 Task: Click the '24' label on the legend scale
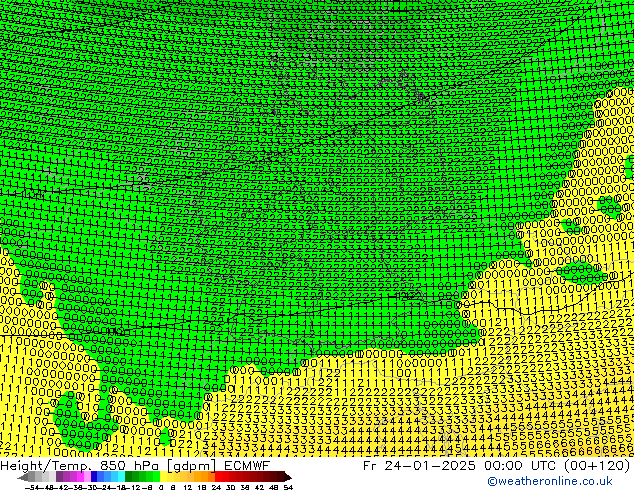click(216, 487)
